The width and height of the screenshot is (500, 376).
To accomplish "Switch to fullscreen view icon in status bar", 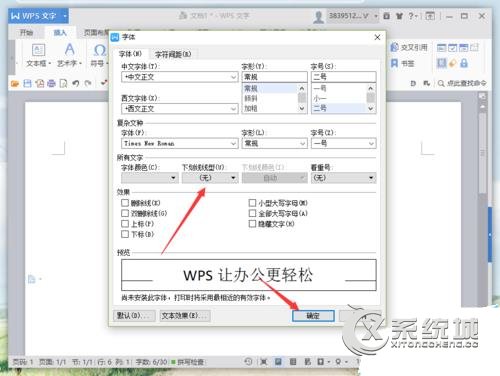I will (x=263, y=362).
